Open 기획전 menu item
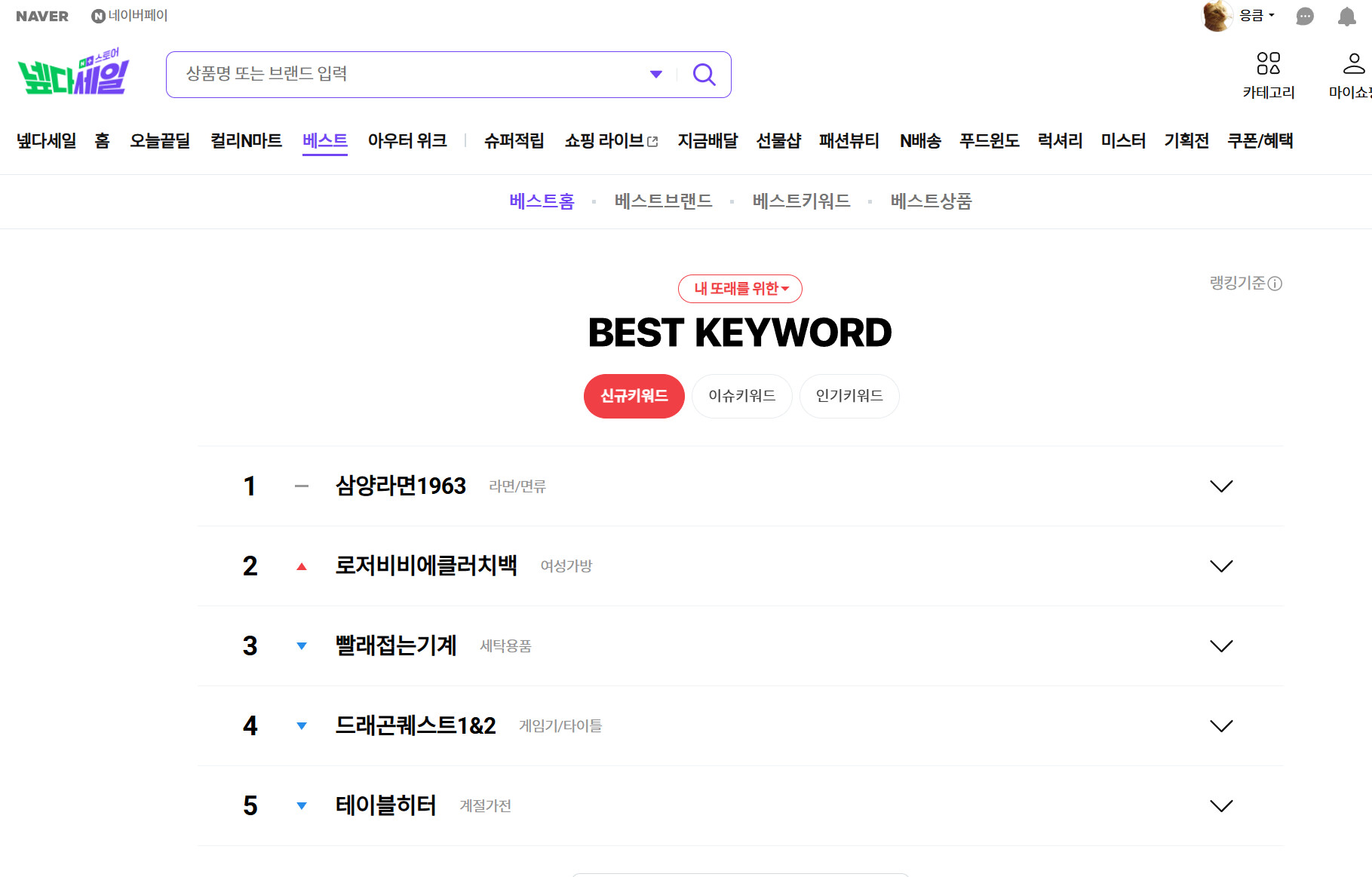1372x877 pixels. pyautogui.click(x=1186, y=140)
